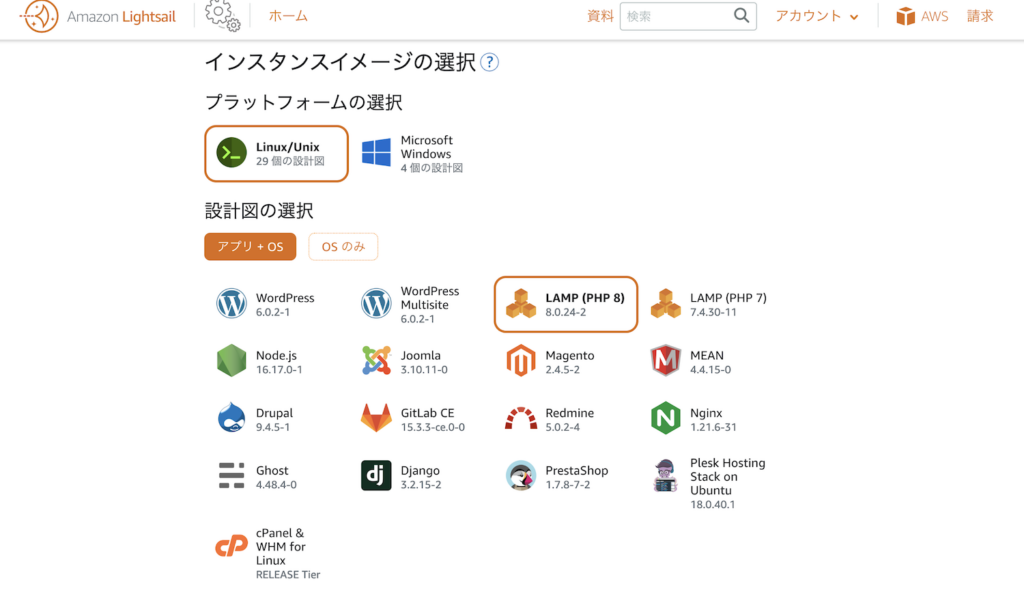Click the 検索 search input field
Image resolution: width=1024 pixels, height=592 pixels.
[x=676, y=16]
